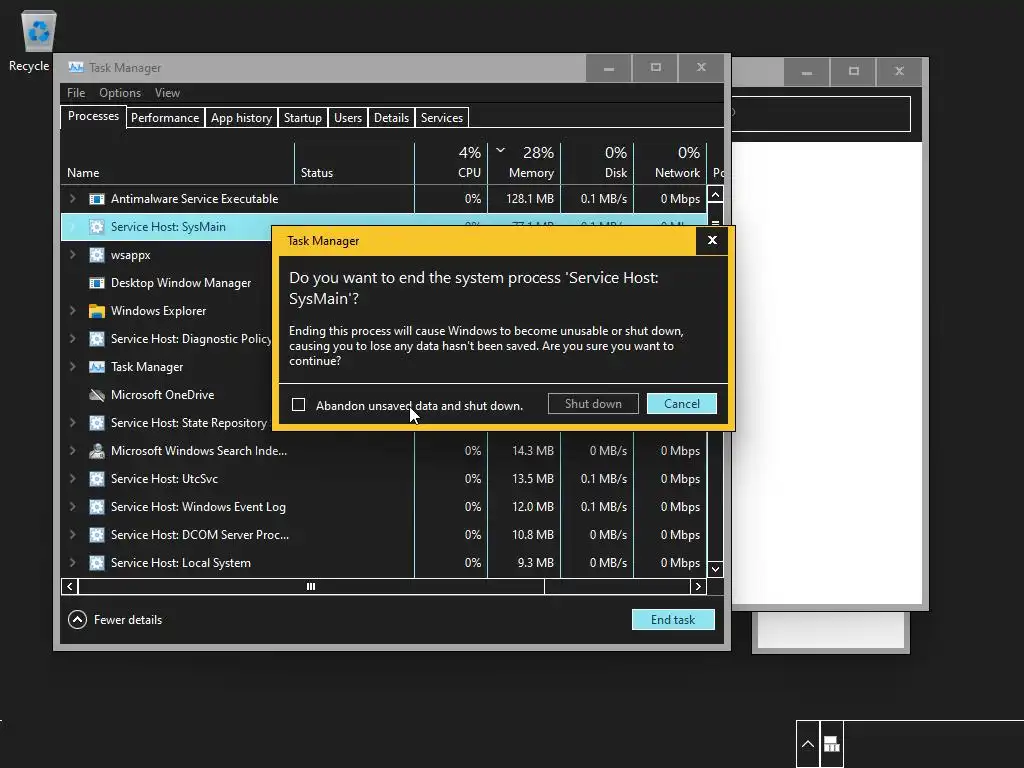Click the input field in the background window
Screen dimensions: 1024x768
click(x=820, y=114)
